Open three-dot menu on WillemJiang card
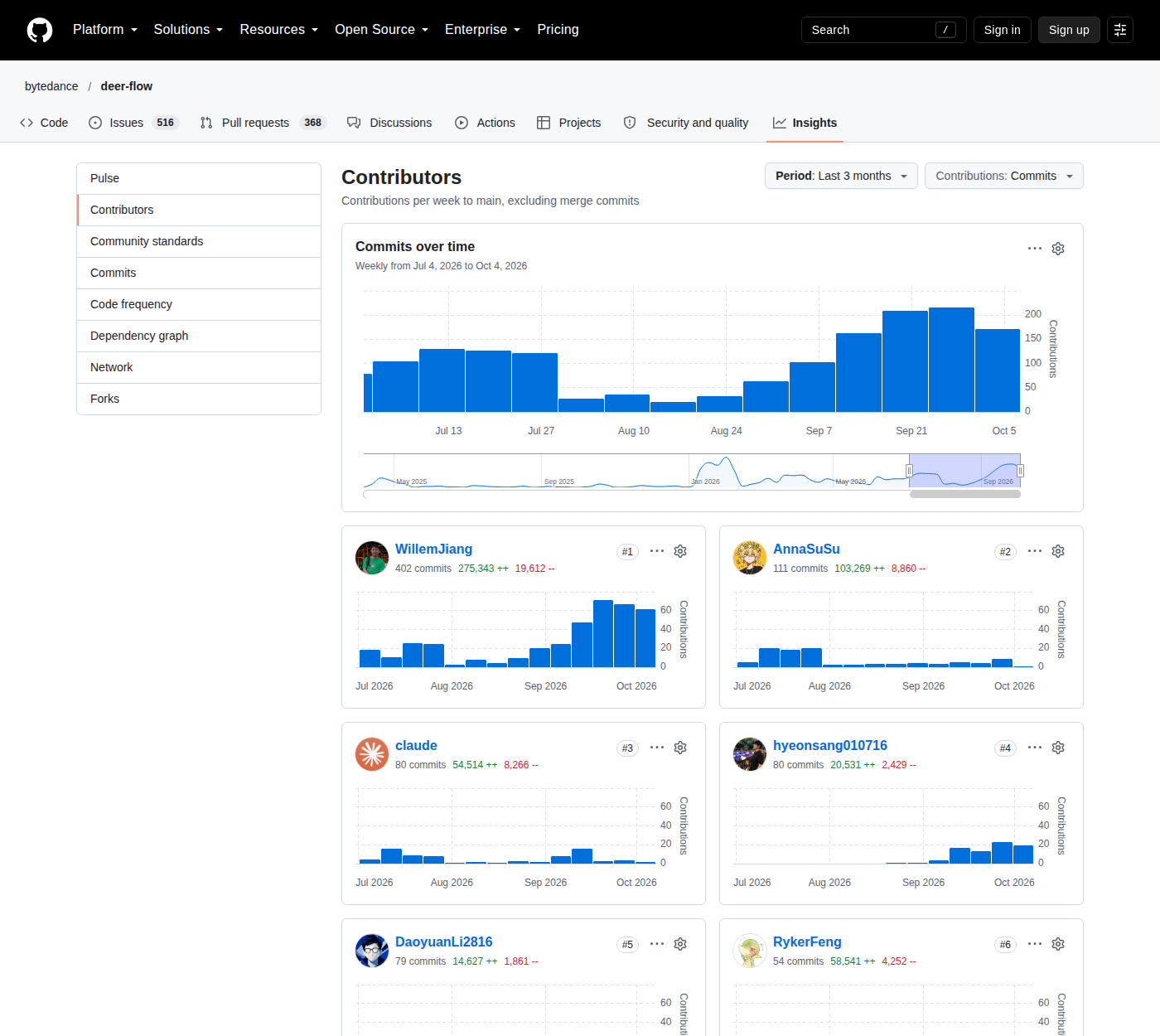 coord(657,551)
